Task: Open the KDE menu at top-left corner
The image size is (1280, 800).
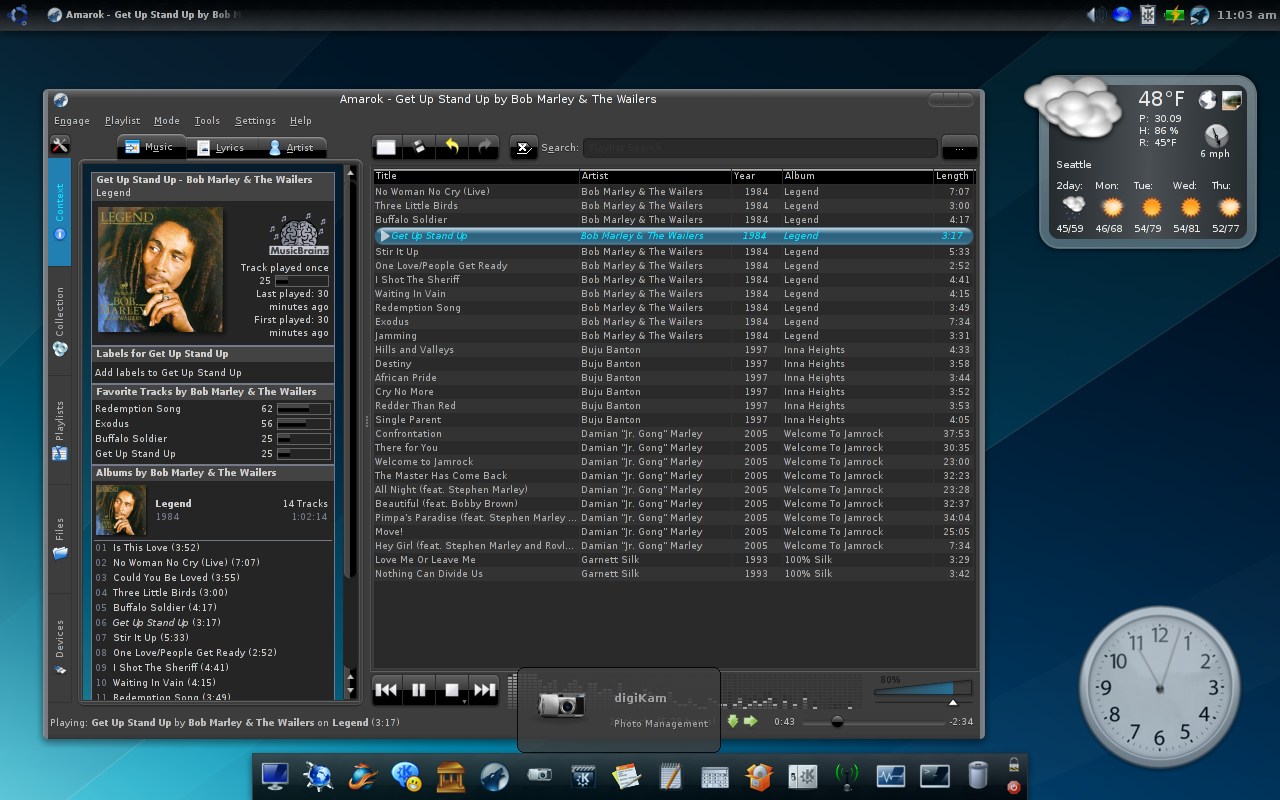Action: coord(18,14)
